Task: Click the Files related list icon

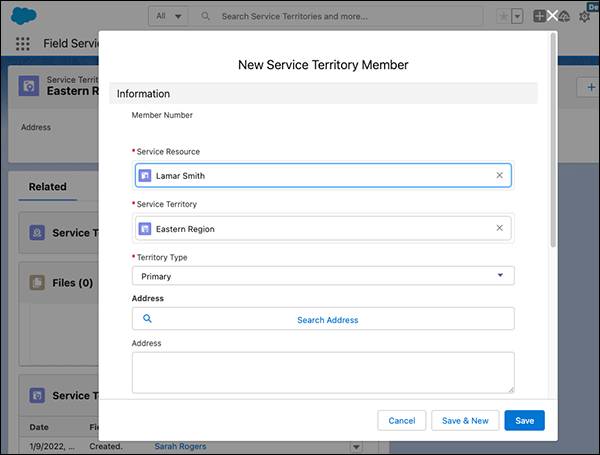Action: tap(37, 282)
